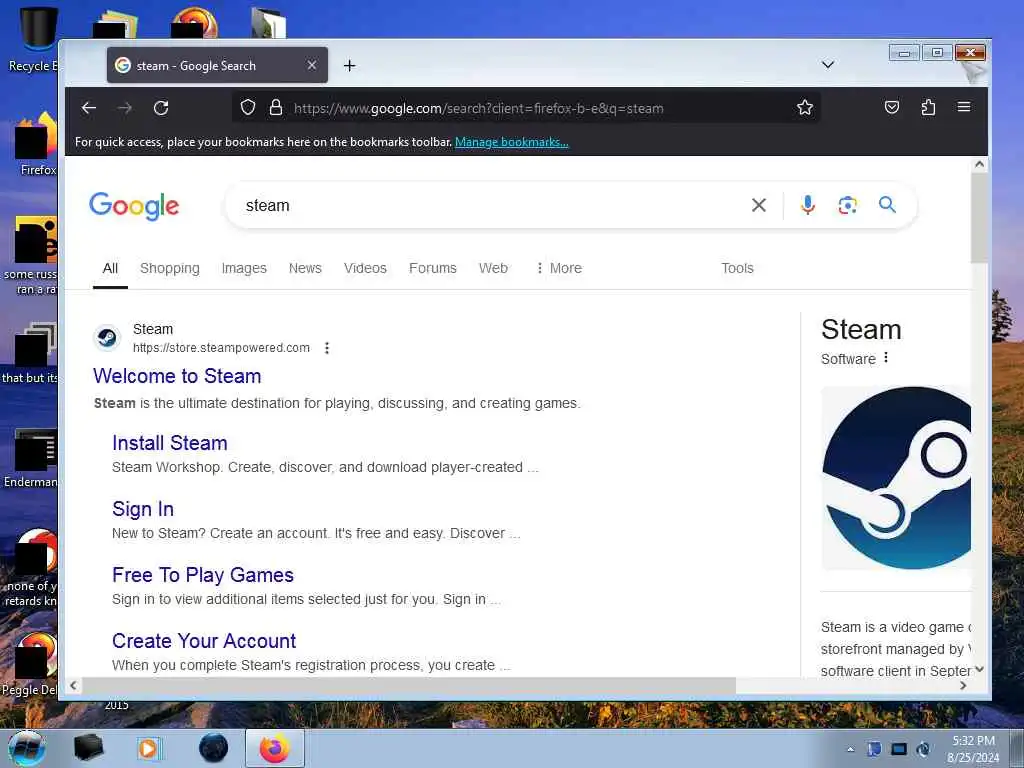Switch to the Shopping tab
The image size is (1024, 768).
170,268
